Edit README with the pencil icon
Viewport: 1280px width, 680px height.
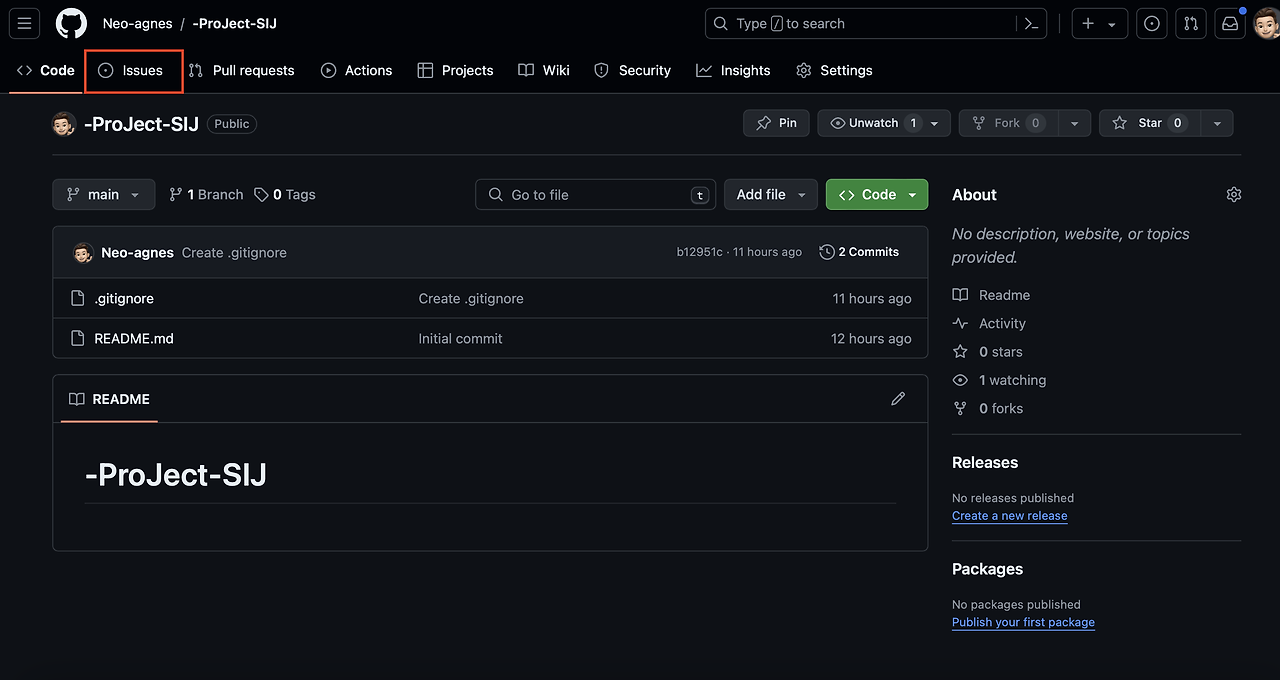(898, 399)
